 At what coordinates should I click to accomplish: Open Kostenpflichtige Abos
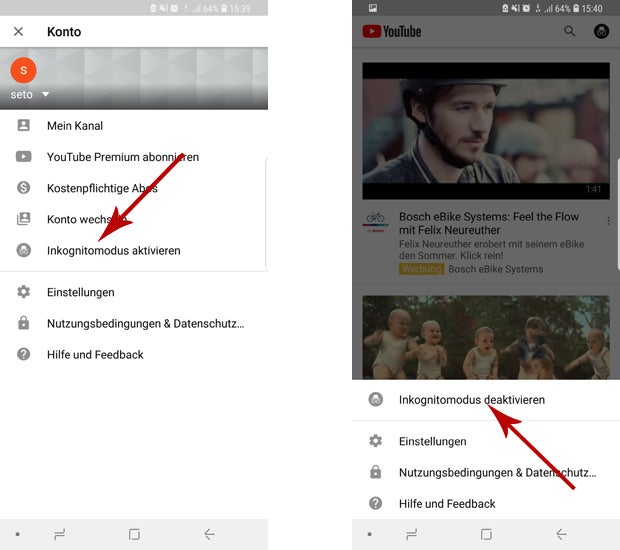(102, 188)
